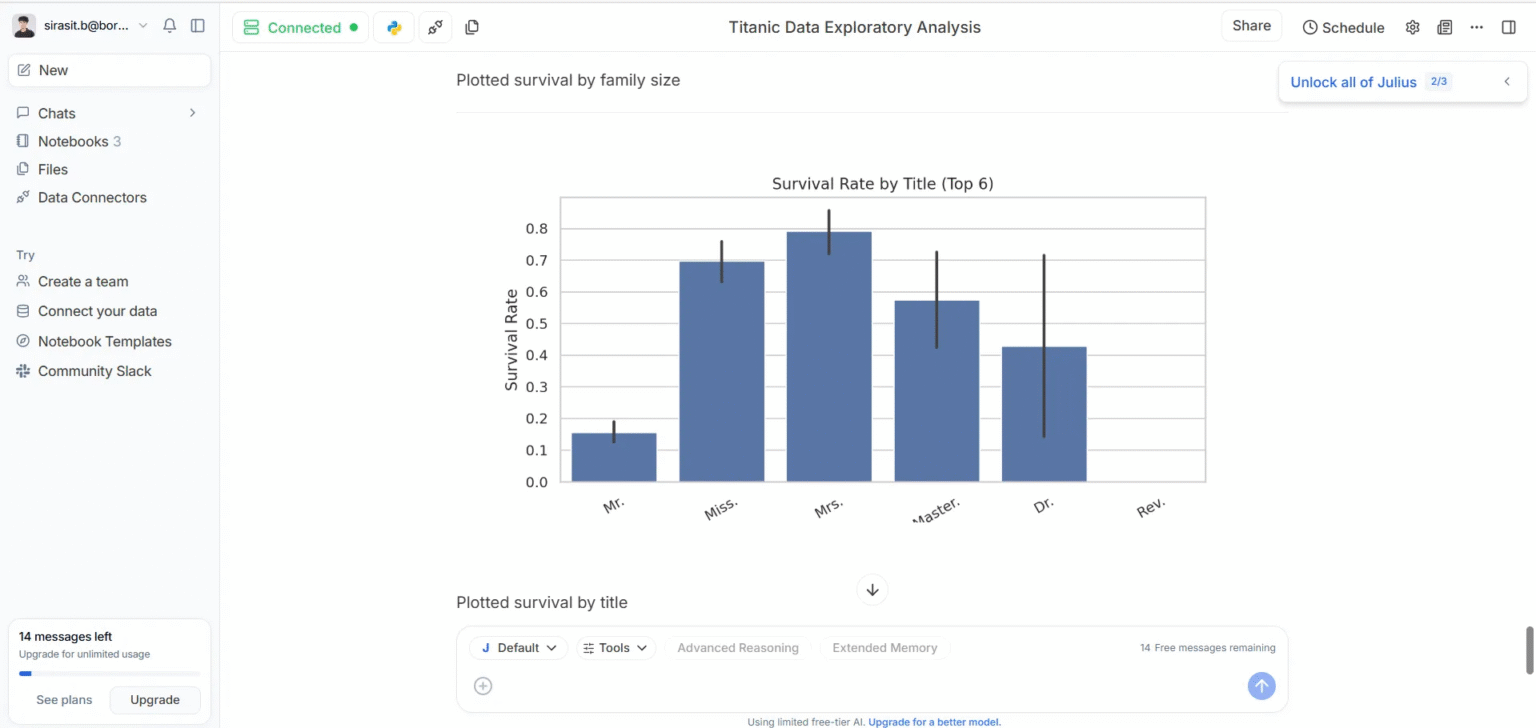Image resolution: width=1536 pixels, height=728 pixels.
Task: Open notebook settings with the gear icon
Action: click(1412, 27)
